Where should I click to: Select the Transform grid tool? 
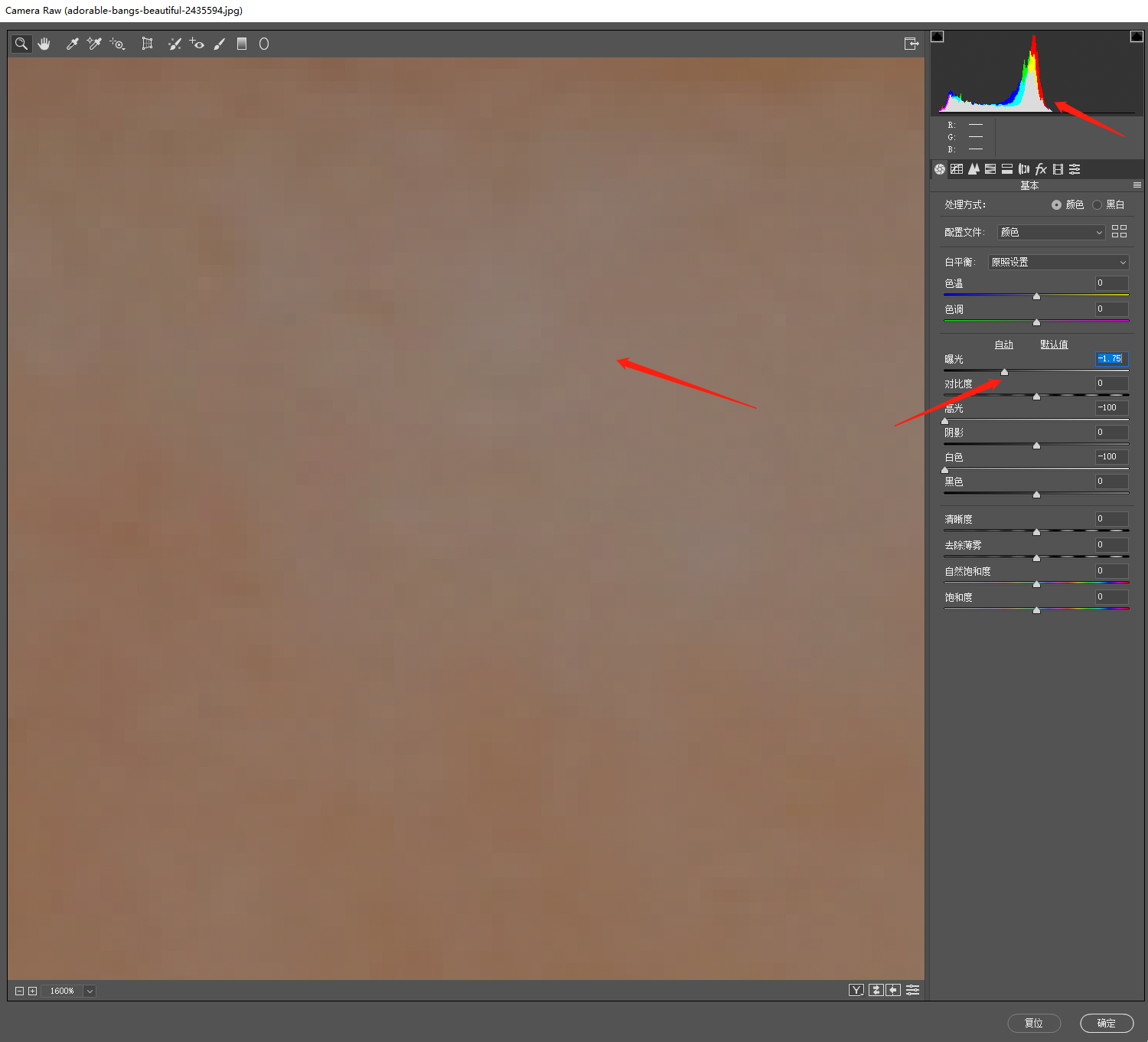(147, 44)
